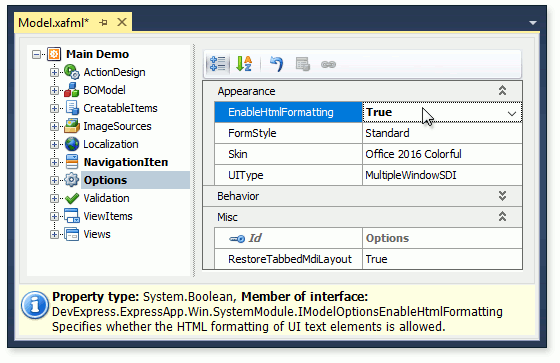Select the Id property row

click(368, 238)
